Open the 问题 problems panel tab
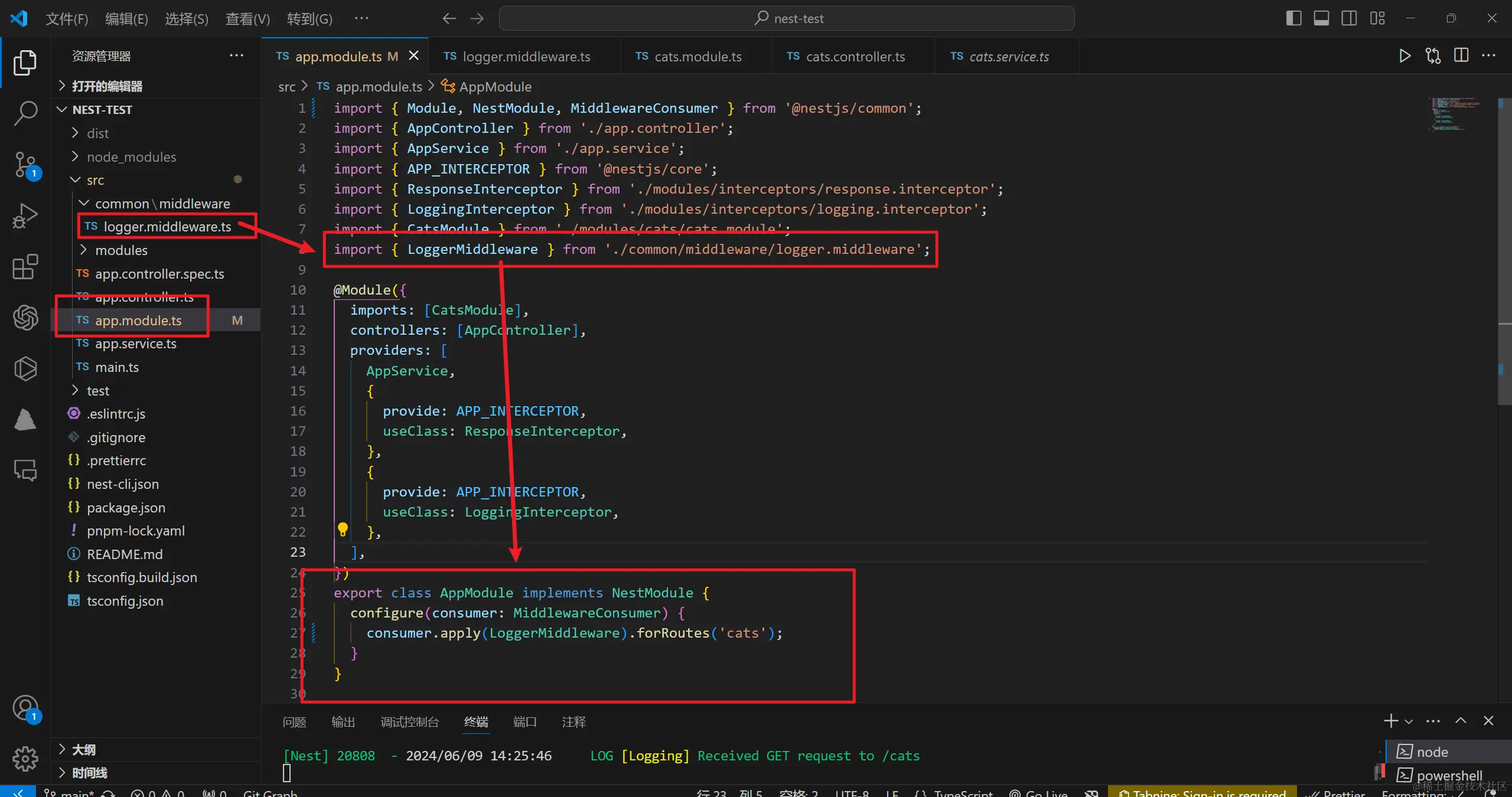 tap(294, 721)
